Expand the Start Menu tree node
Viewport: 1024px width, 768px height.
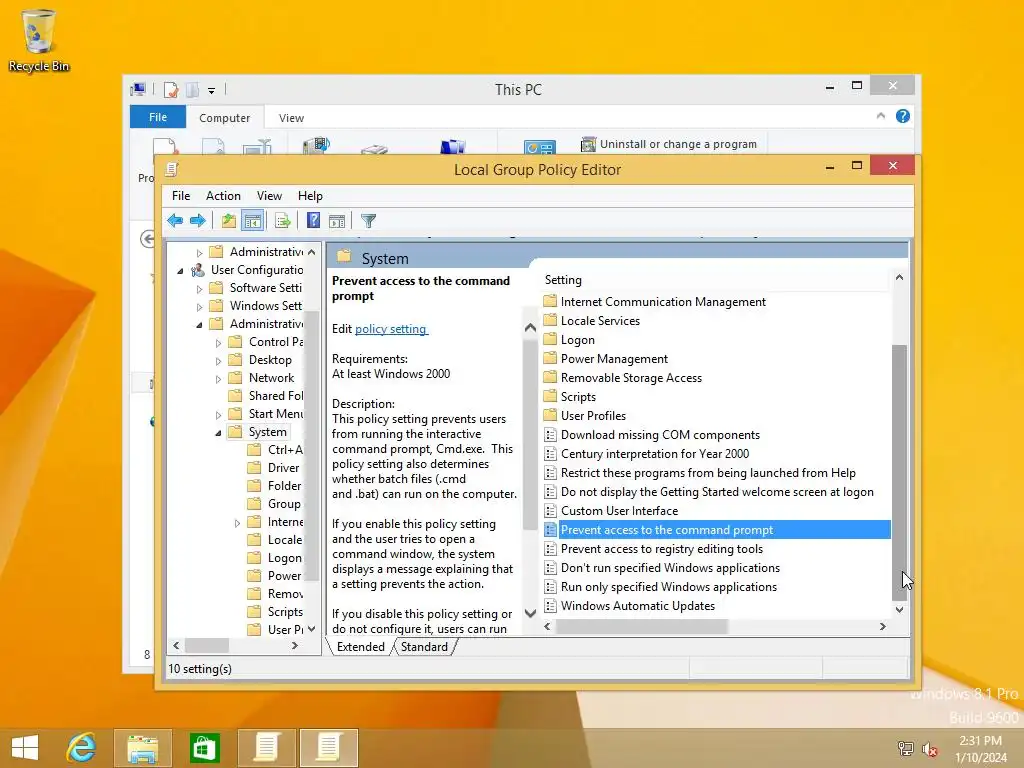pos(219,414)
